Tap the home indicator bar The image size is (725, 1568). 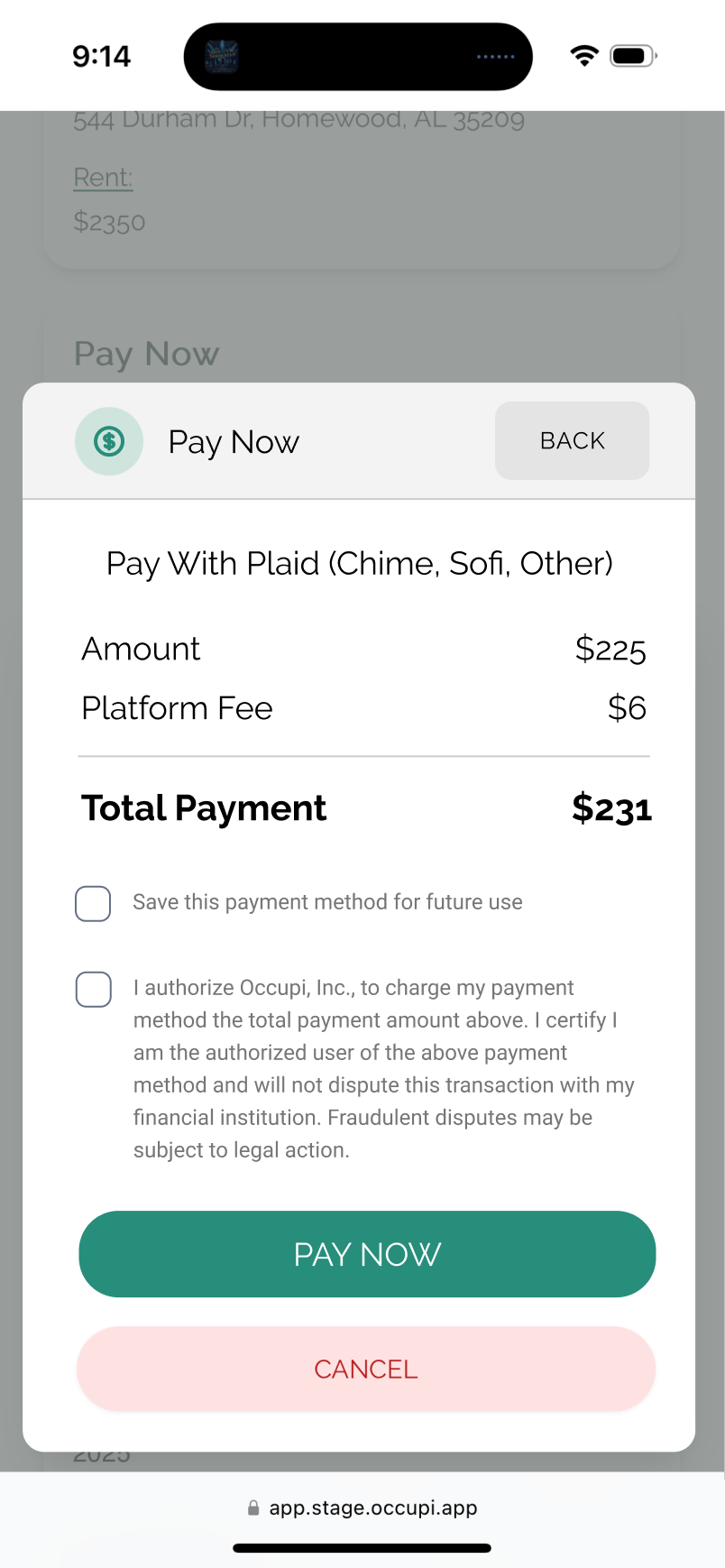pos(362,1548)
